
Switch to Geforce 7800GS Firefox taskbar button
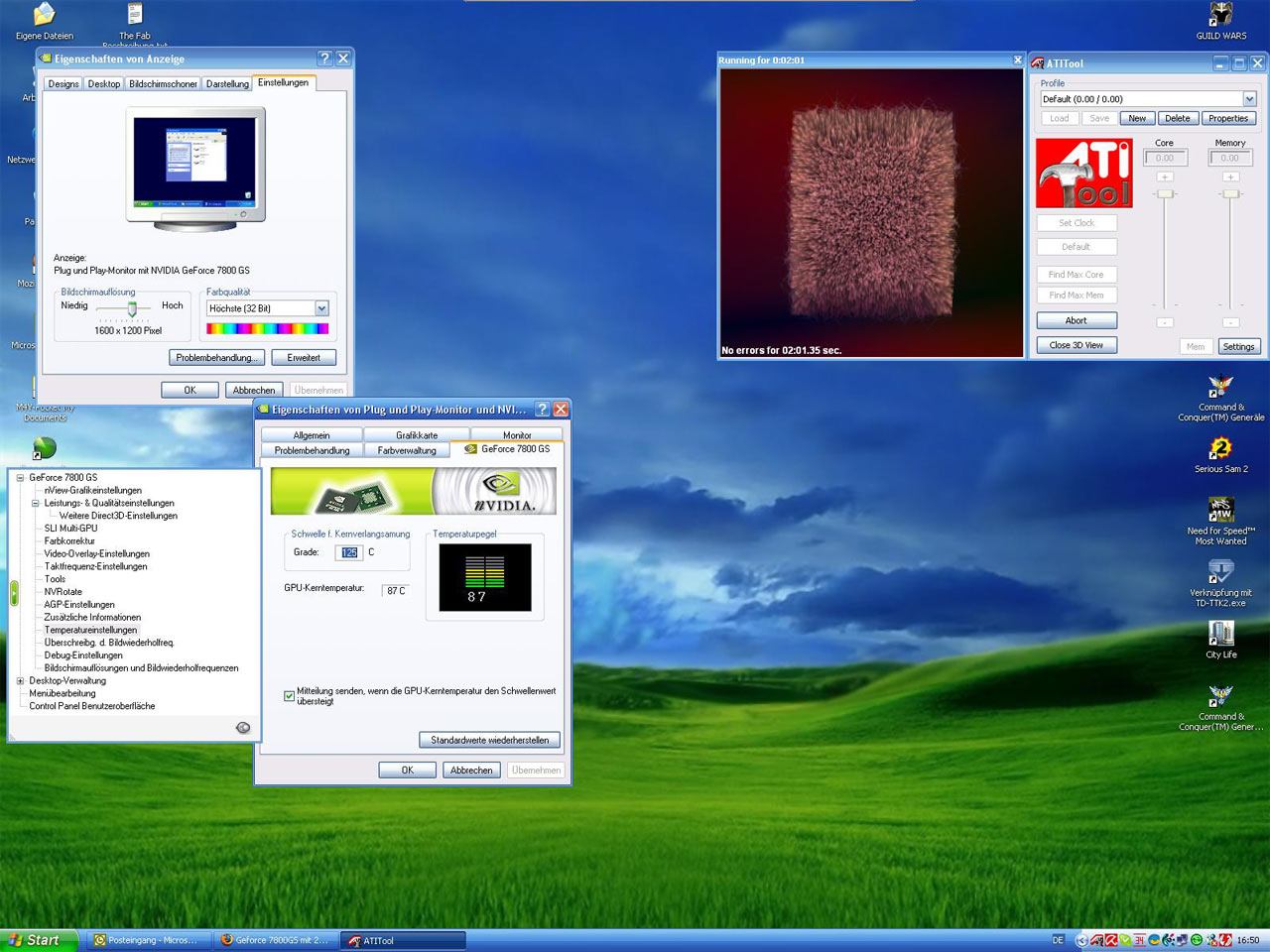coord(276,940)
